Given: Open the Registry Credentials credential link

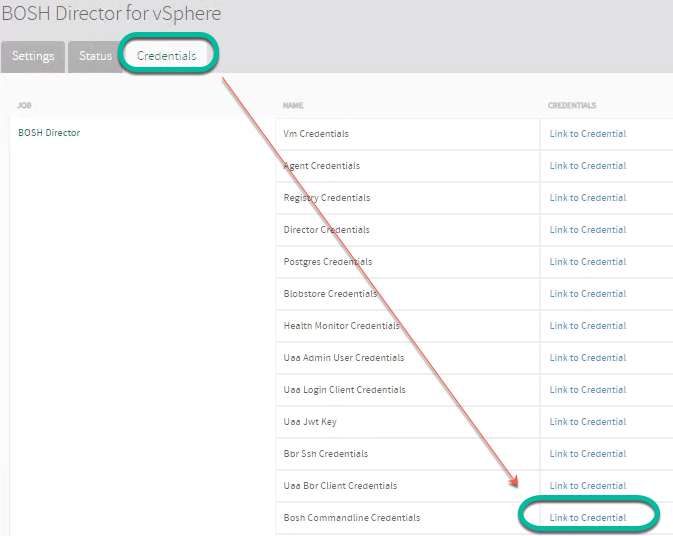Looking at the screenshot, I should [587, 198].
